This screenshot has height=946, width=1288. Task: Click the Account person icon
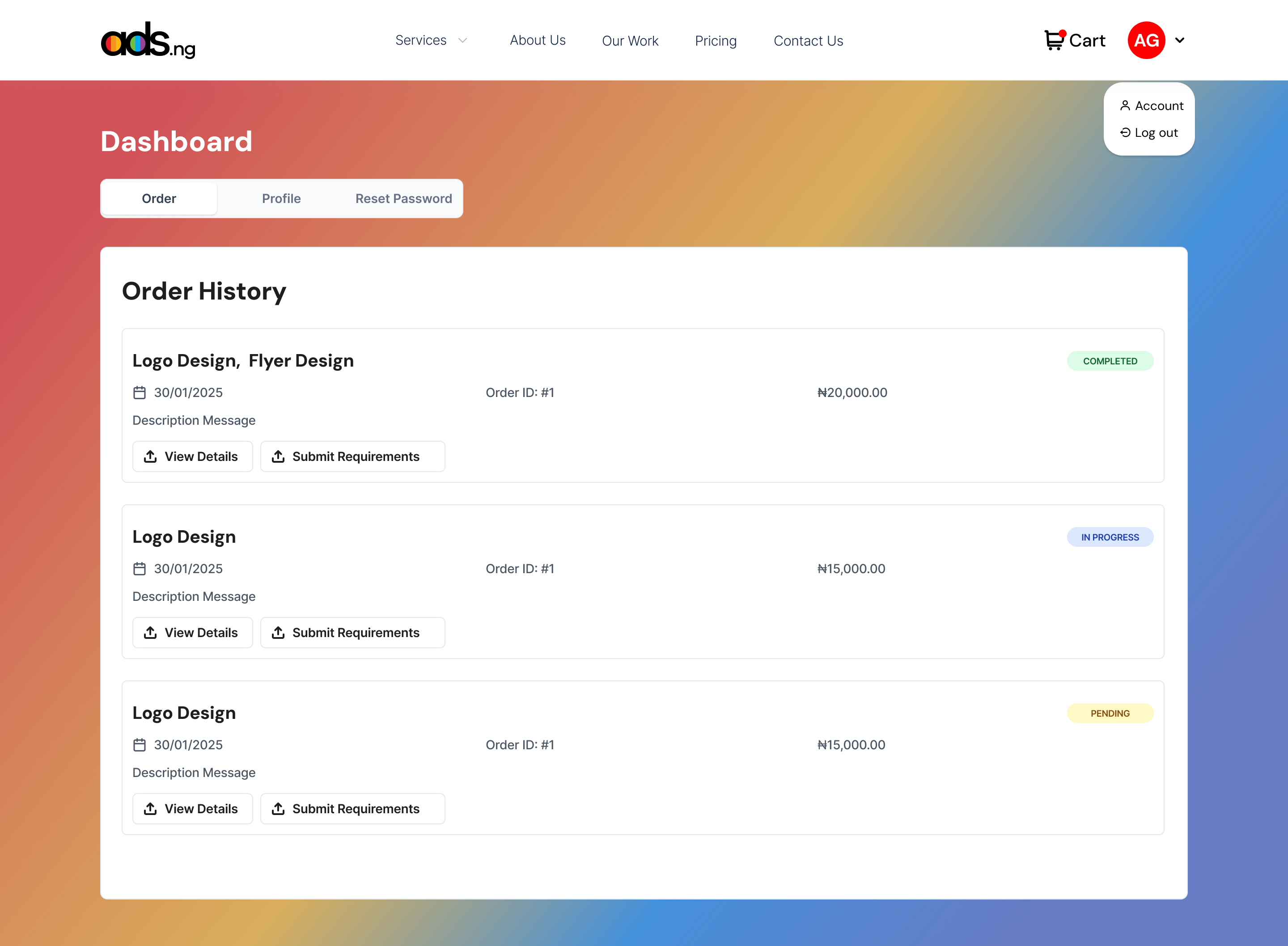1125,106
